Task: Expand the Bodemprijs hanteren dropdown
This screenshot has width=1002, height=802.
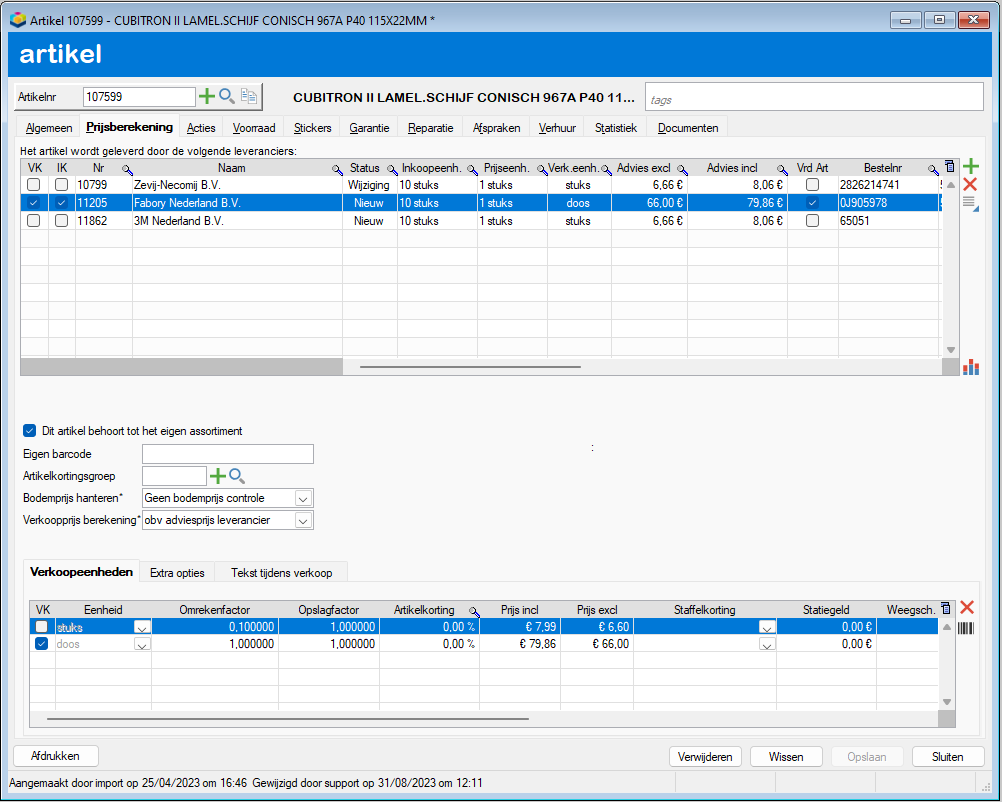Action: (x=304, y=498)
